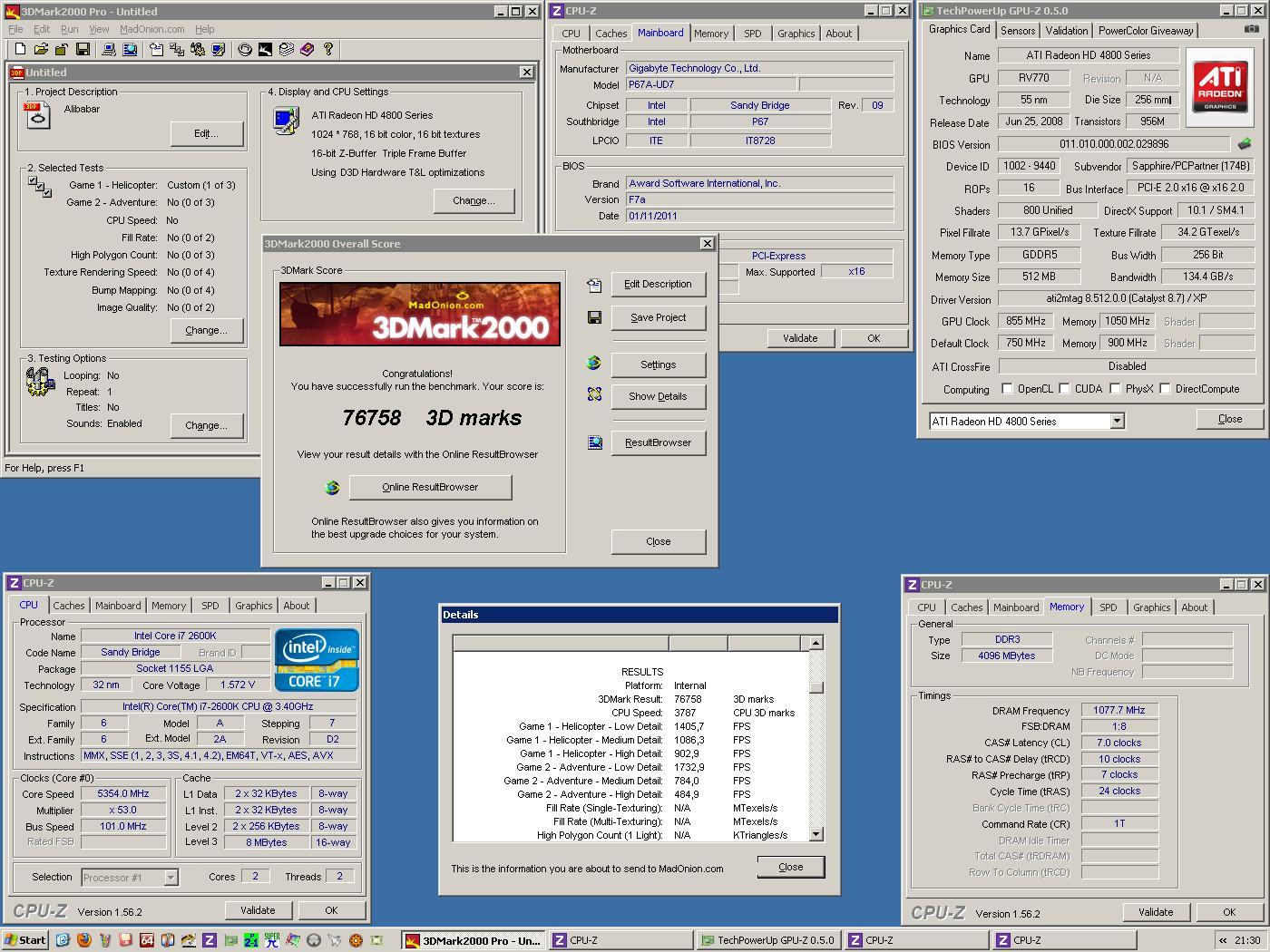Click the icon beside Show Details button

594,394
